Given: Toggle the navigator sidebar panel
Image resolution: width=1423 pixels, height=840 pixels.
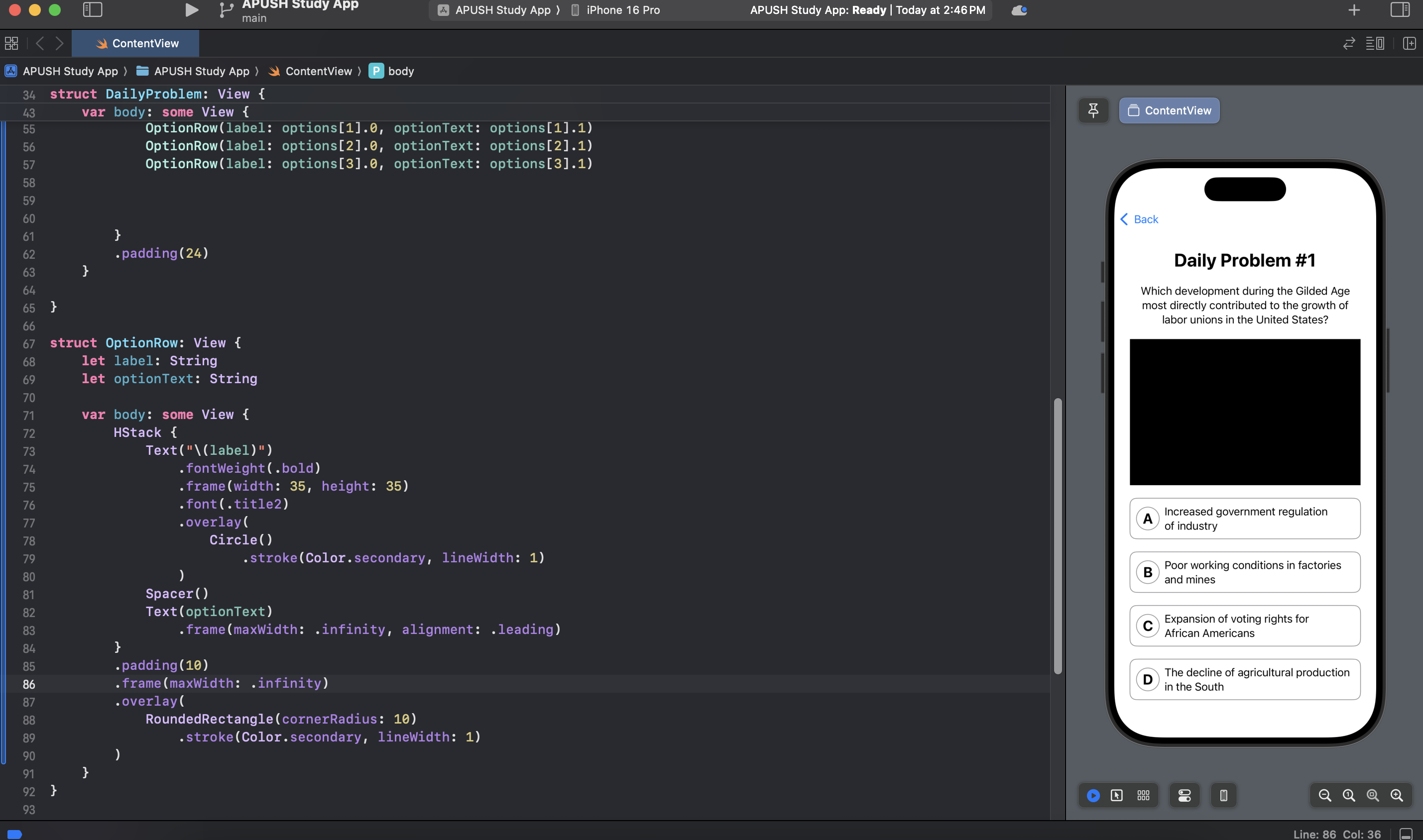Looking at the screenshot, I should click(92, 9).
